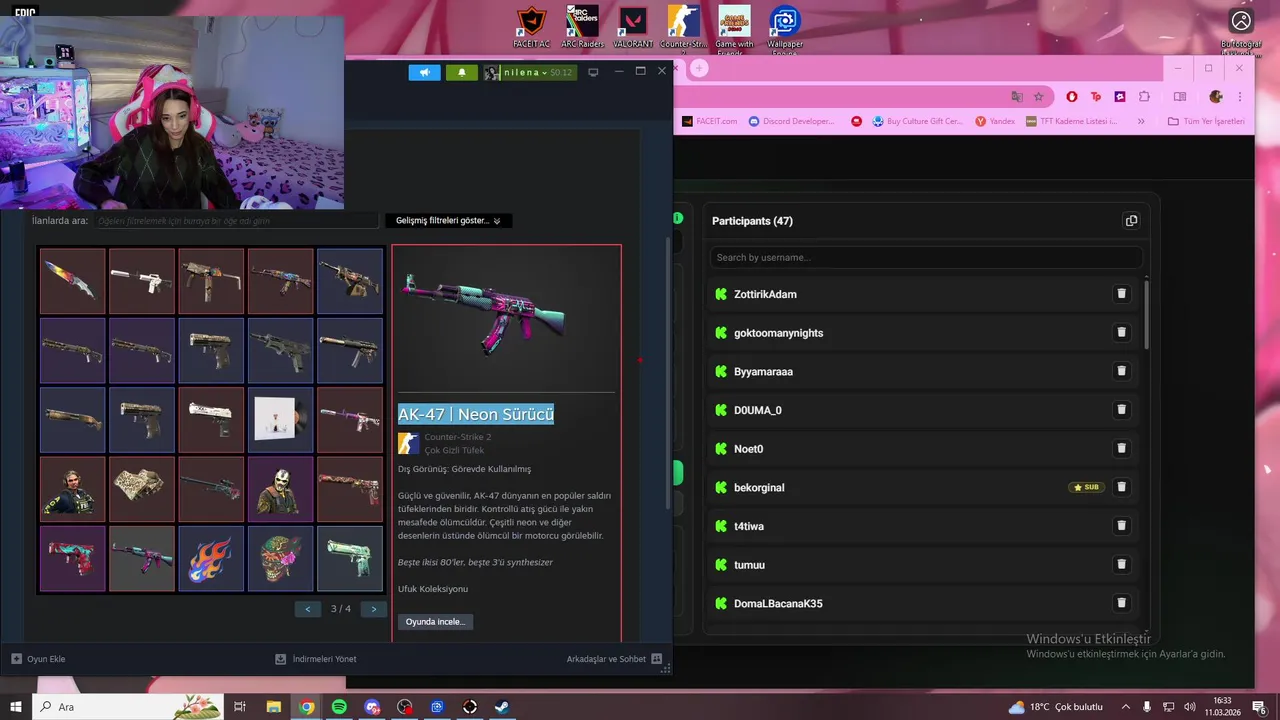Select the white M4 rifle inventory item
Viewport: 1280px width, 720px height.
coord(142,281)
